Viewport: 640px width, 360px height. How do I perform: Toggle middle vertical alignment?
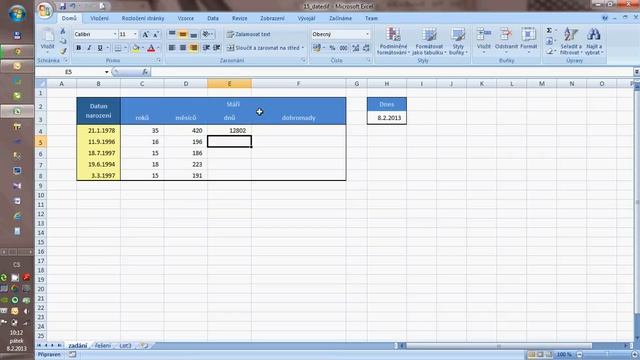tap(183, 34)
